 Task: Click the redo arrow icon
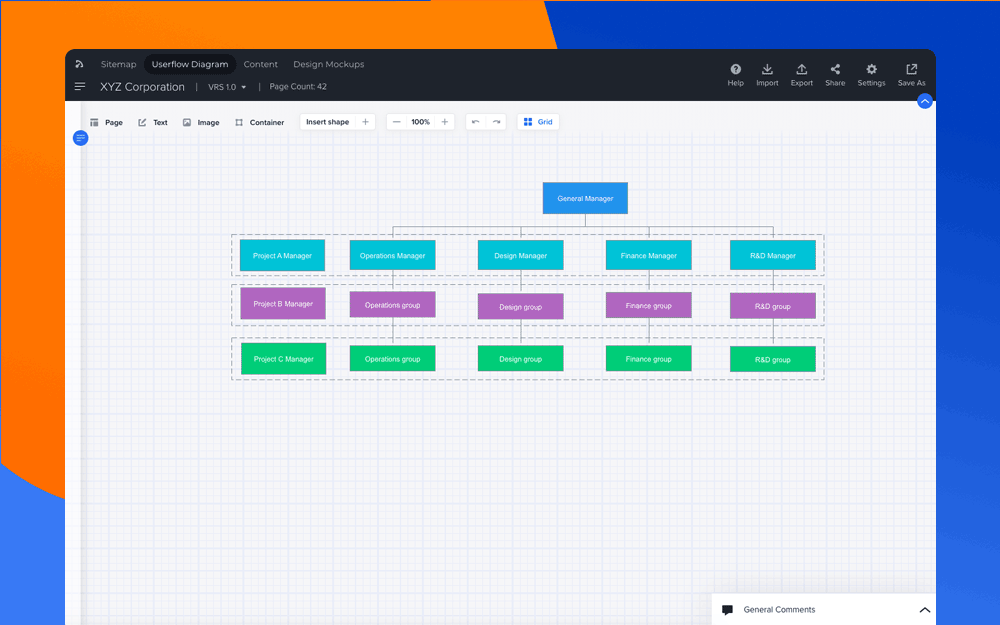pyautogui.click(x=496, y=122)
